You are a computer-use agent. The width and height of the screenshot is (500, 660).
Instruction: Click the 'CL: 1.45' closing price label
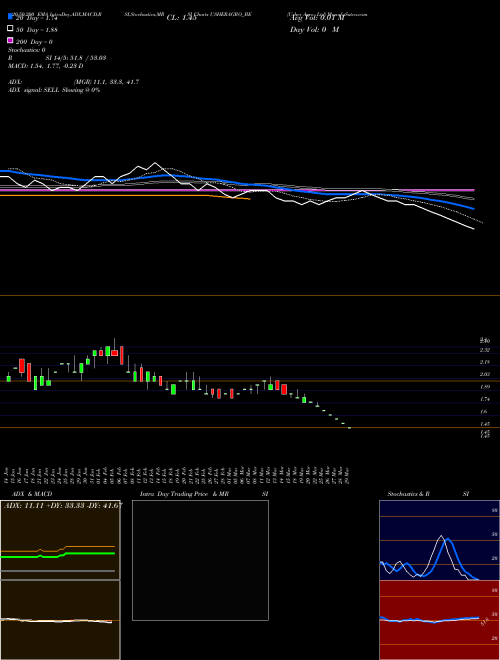click(x=181, y=18)
